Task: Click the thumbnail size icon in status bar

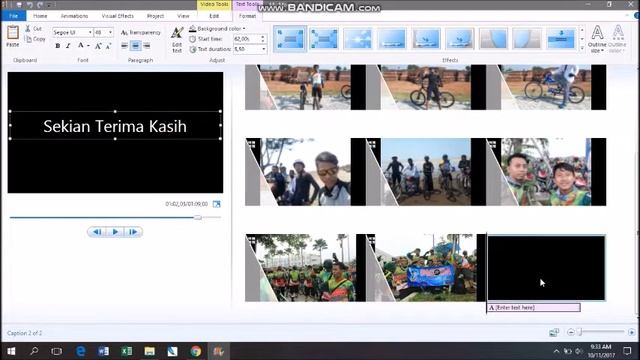Action: [x=554, y=332]
